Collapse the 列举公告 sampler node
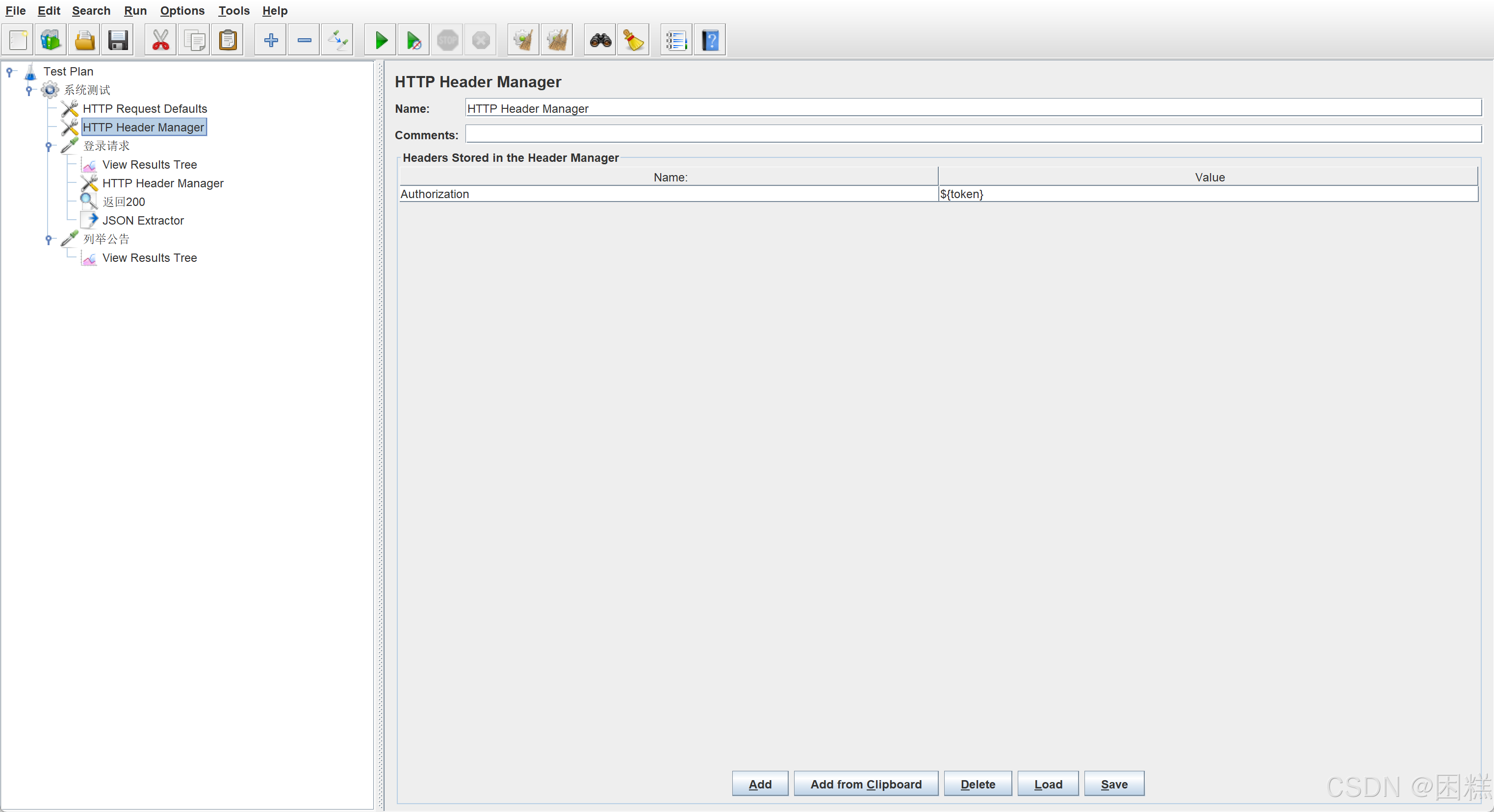Image resolution: width=1494 pixels, height=812 pixels. coord(49,240)
